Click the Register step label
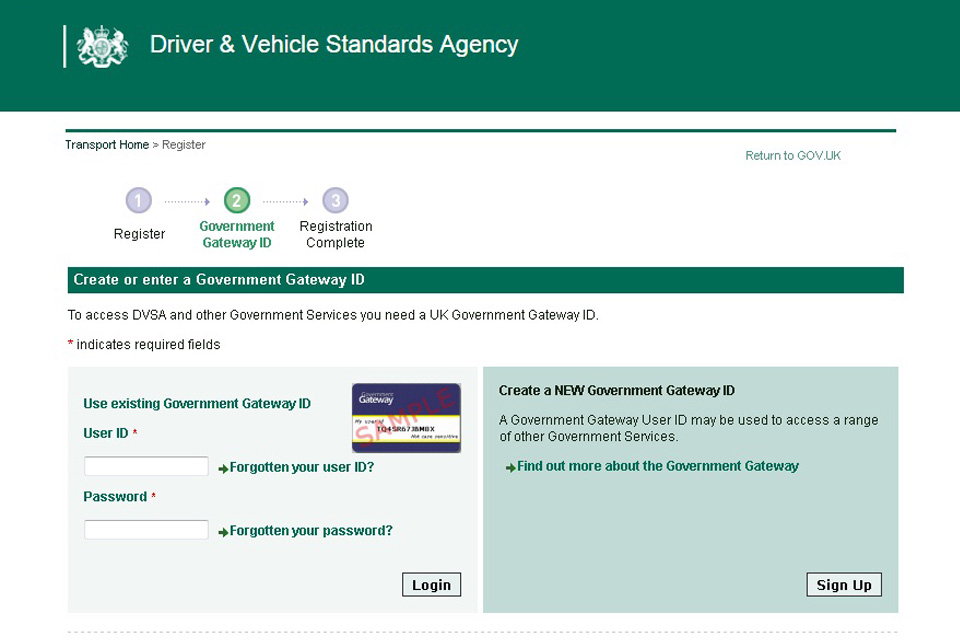This screenshot has width=960, height=640. tap(140, 234)
